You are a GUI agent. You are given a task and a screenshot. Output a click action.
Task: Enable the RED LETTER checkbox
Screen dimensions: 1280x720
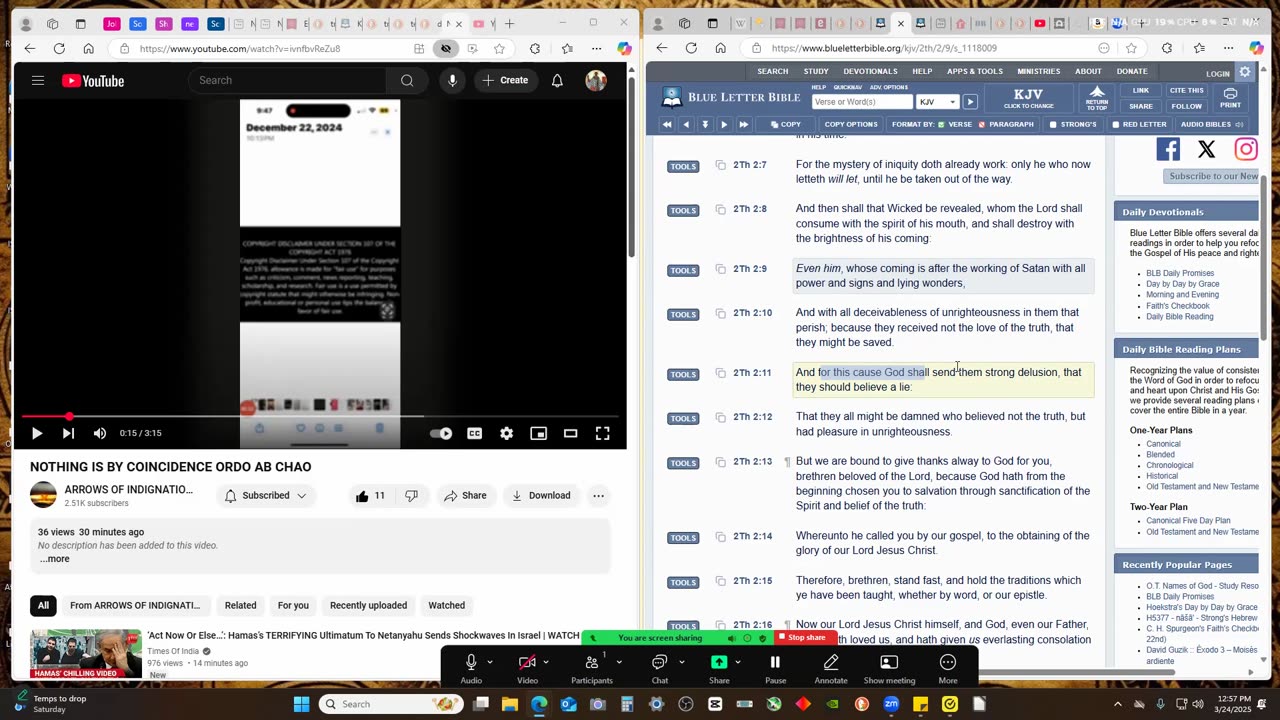1138,125
